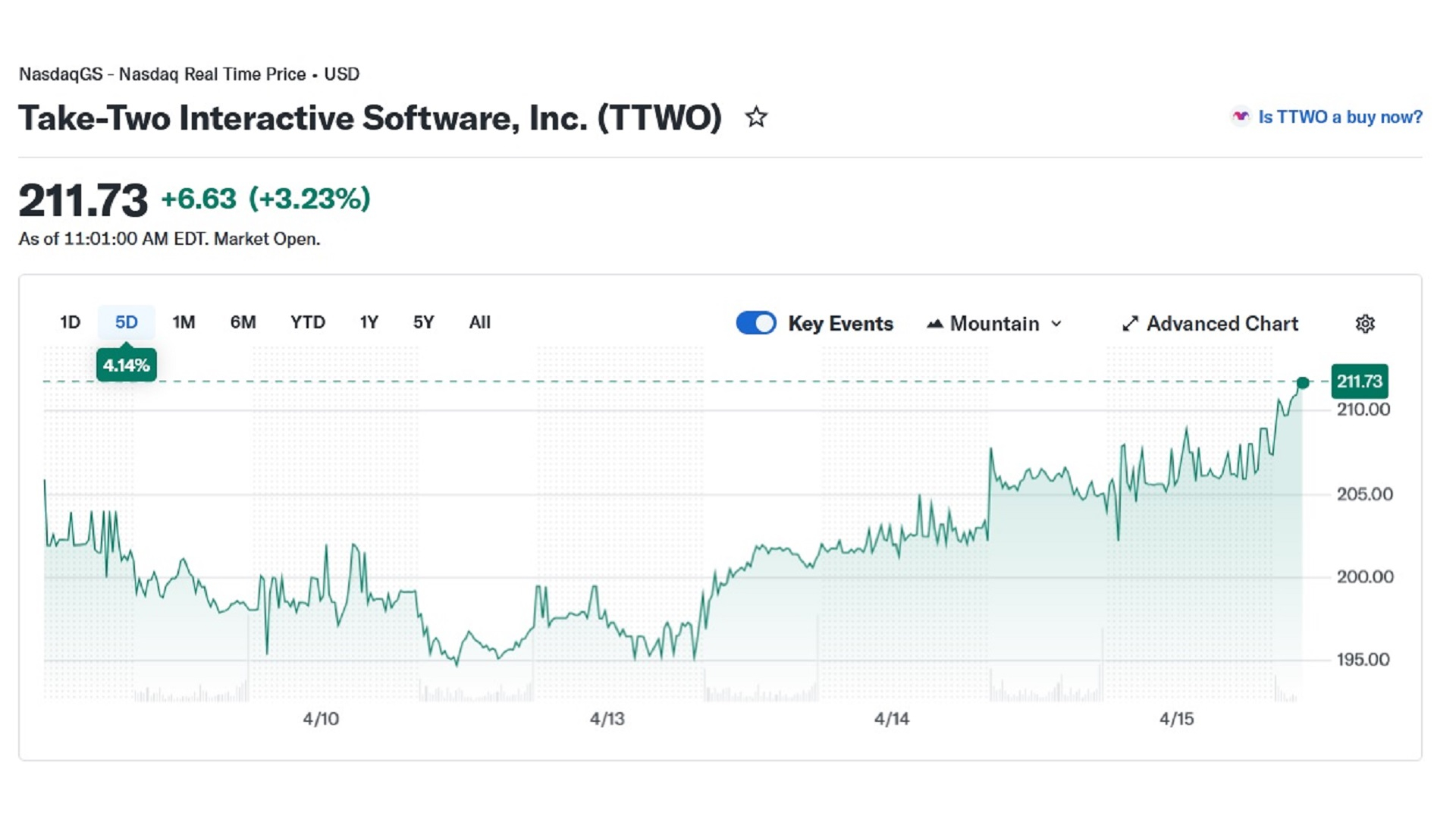Select the 1M time range tab

(x=184, y=322)
